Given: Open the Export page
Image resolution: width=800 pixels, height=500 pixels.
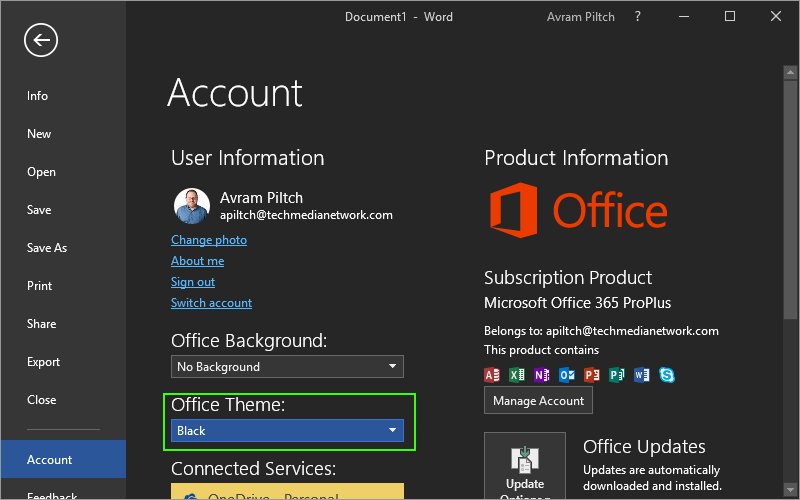Looking at the screenshot, I should [43, 362].
